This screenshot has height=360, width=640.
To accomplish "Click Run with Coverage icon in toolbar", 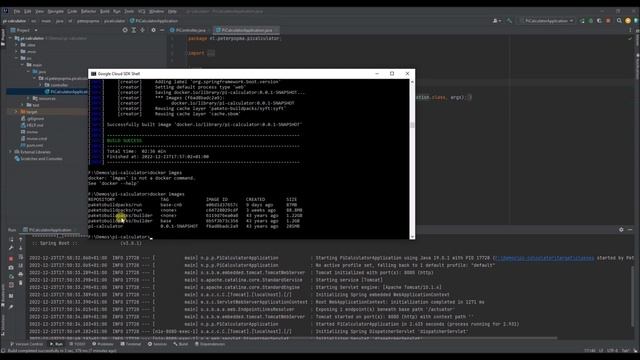I will click(x=599, y=21).
